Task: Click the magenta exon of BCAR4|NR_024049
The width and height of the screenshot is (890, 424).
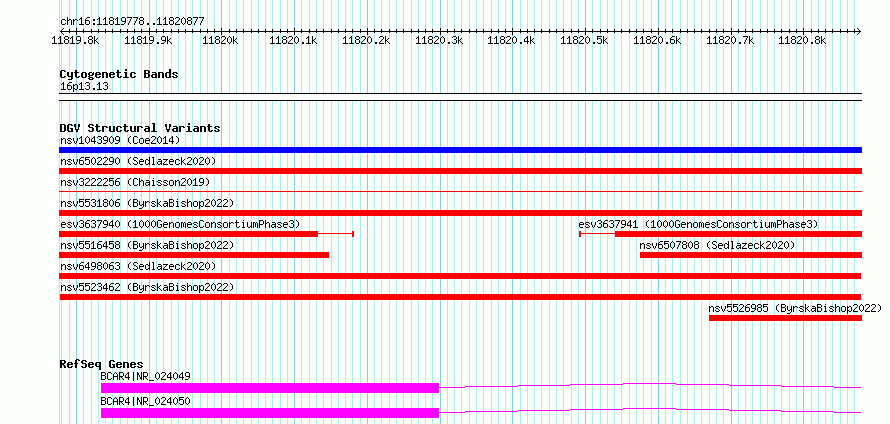Action: (x=270, y=388)
